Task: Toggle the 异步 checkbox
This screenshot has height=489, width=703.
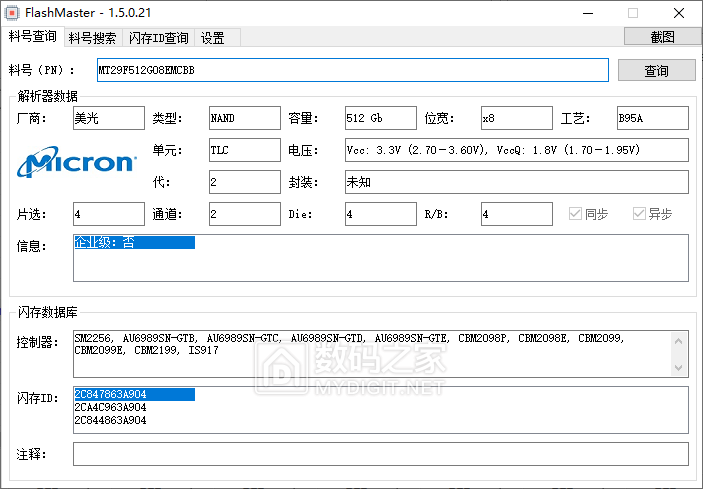Action: click(639, 214)
